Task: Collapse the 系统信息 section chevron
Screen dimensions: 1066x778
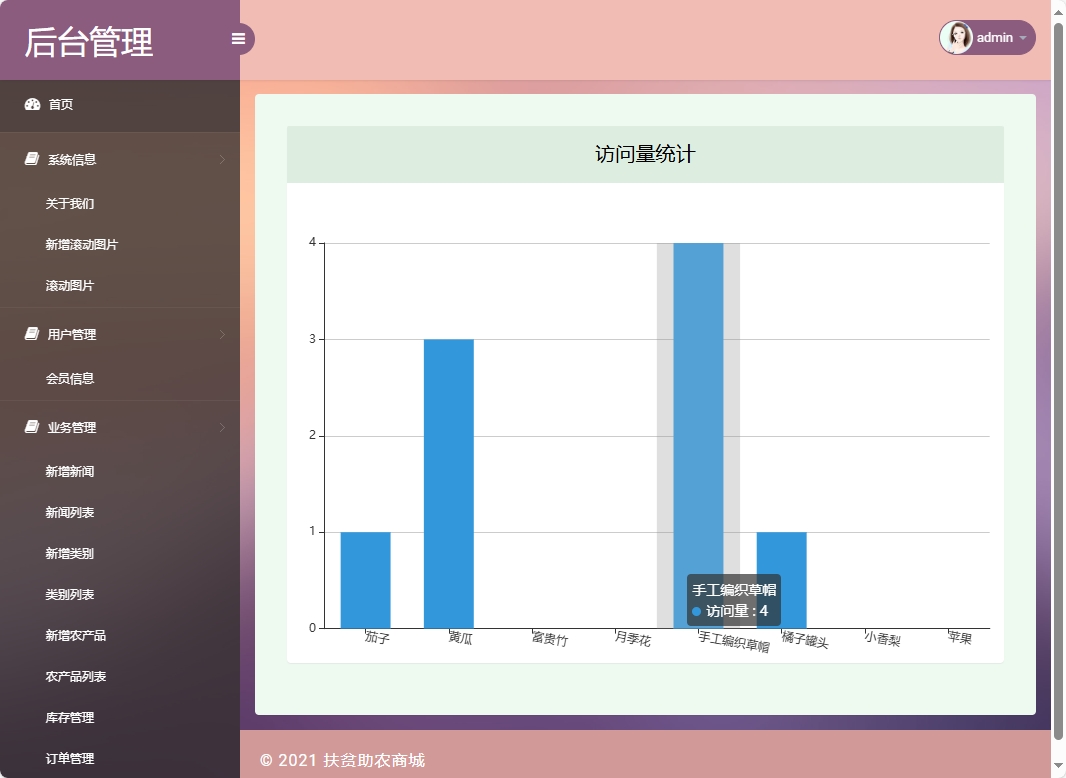Action: pyautogui.click(x=222, y=159)
